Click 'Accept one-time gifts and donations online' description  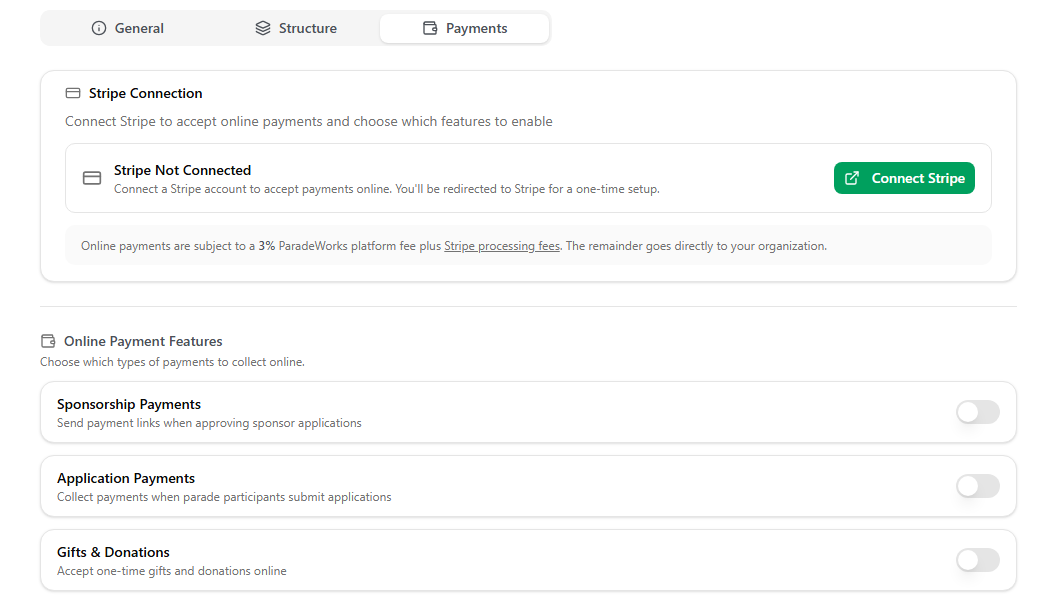(171, 571)
